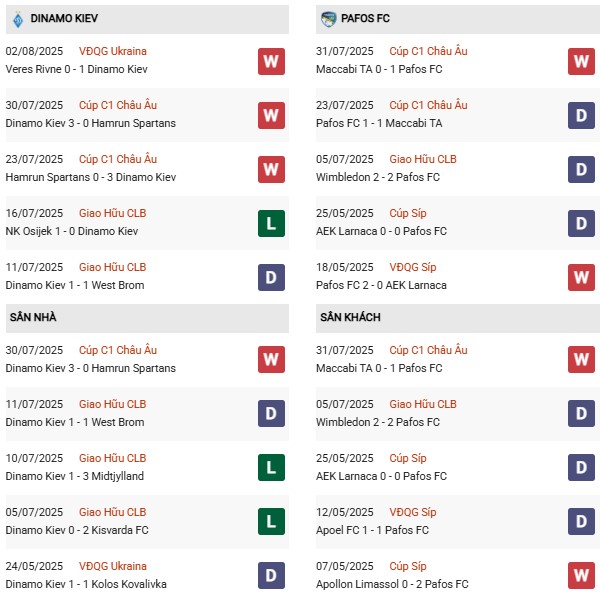This screenshot has height=599, width=600.
Task: Click the Pafos FC club logo
Action: pos(328,19)
